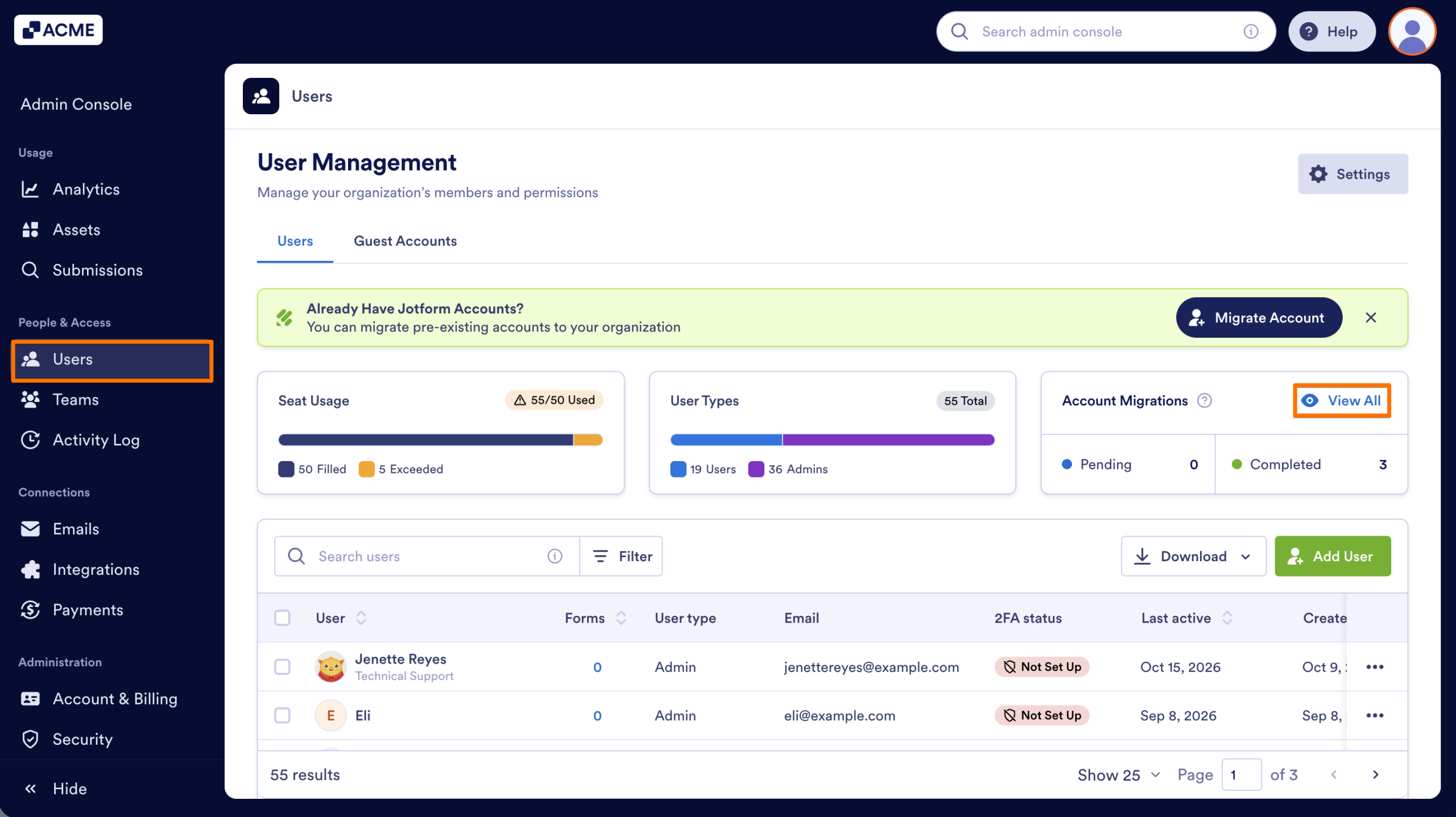
Task: Open the Download dropdown
Action: [x=1193, y=556]
